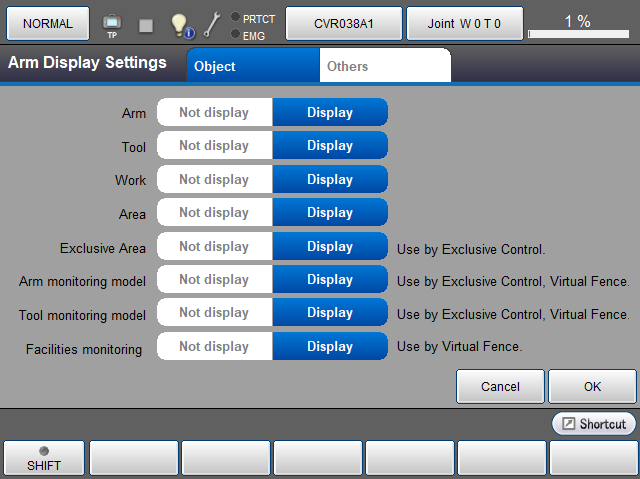
Task: Click the EMG indicator light
Action: coord(235,34)
